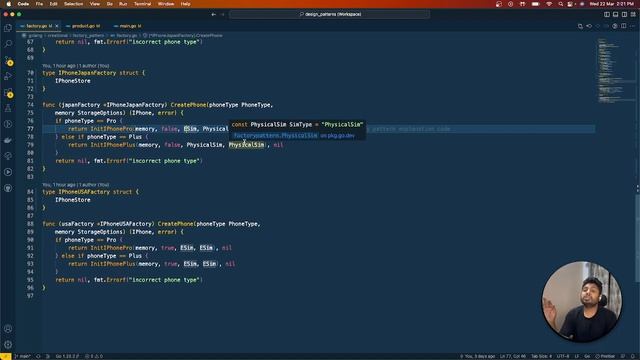Toggle the secondary side bar layout icon
Screen dimensions: 640x360
624,14
